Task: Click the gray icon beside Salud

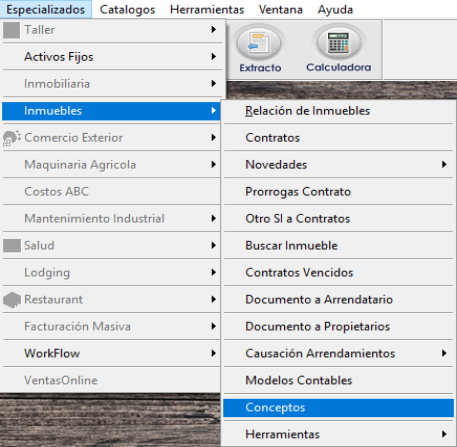Action: coord(12,246)
